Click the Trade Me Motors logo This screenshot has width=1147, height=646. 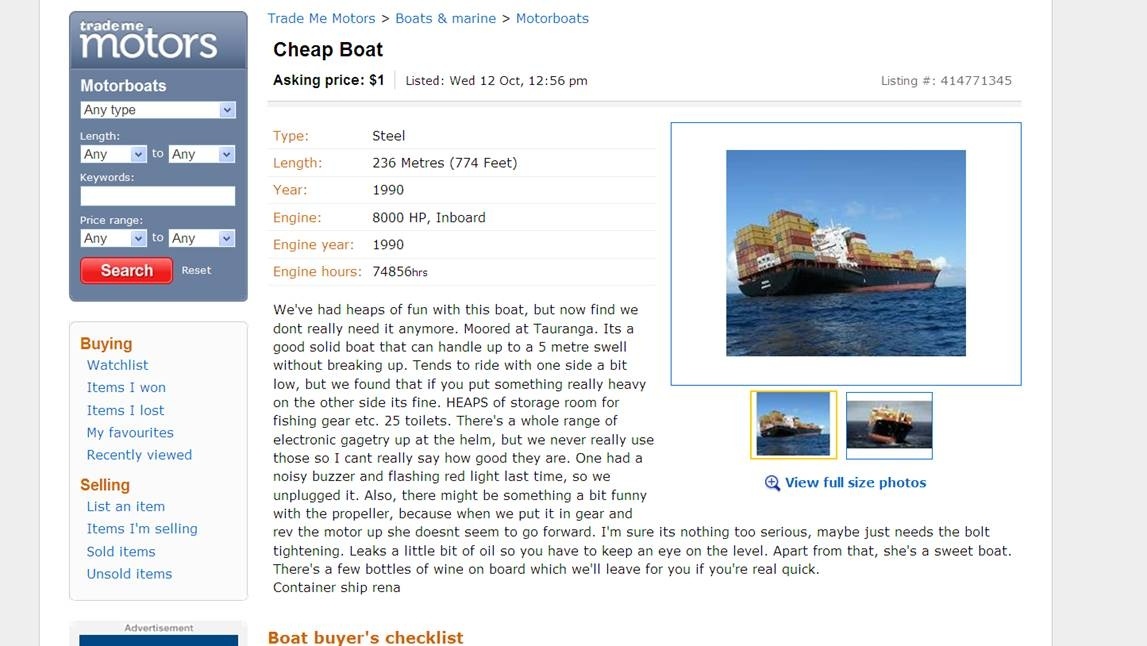tap(148, 40)
